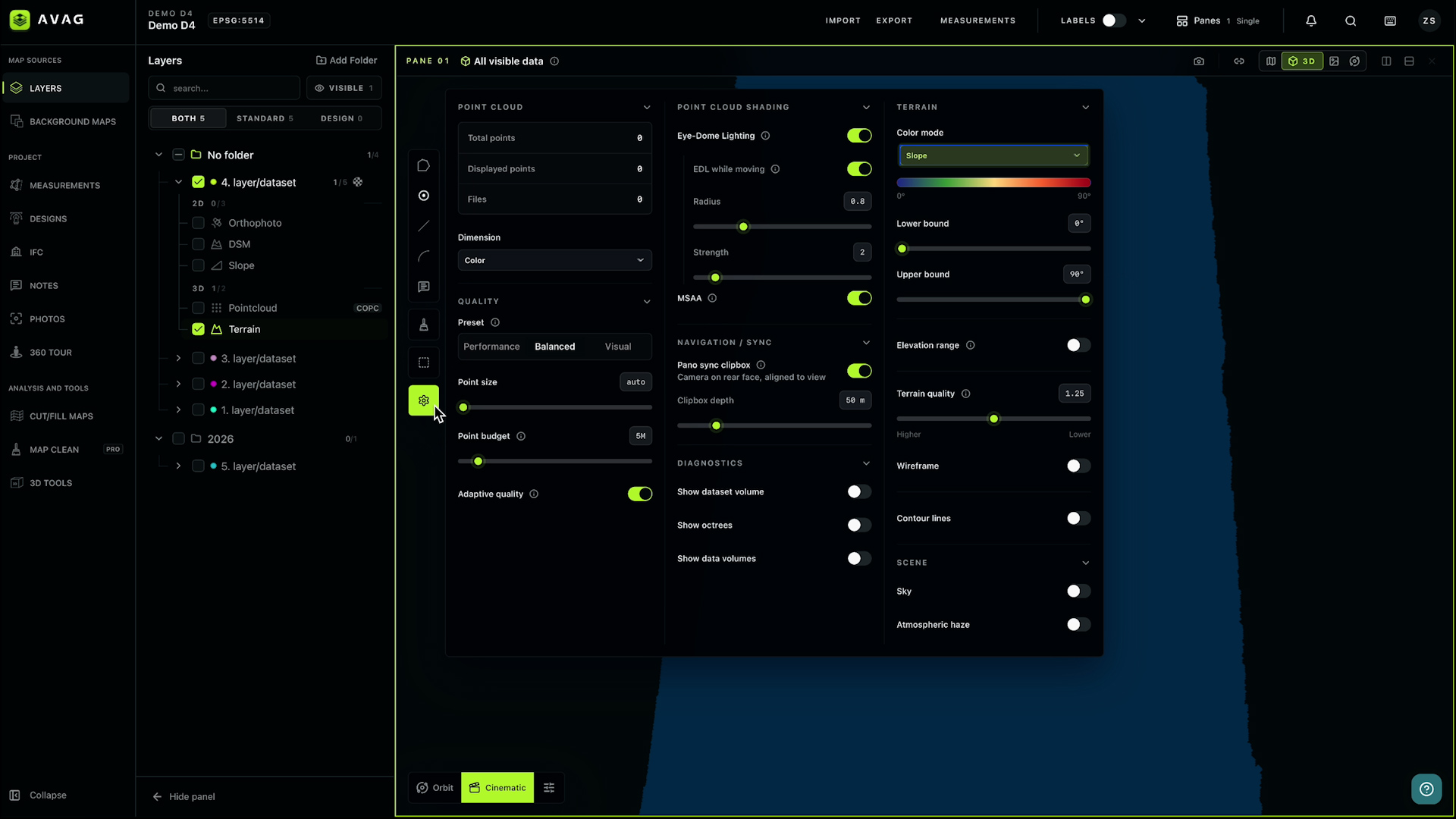Open the Measurements top menu
Screen dimensions: 1456x819
[x=977, y=20]
